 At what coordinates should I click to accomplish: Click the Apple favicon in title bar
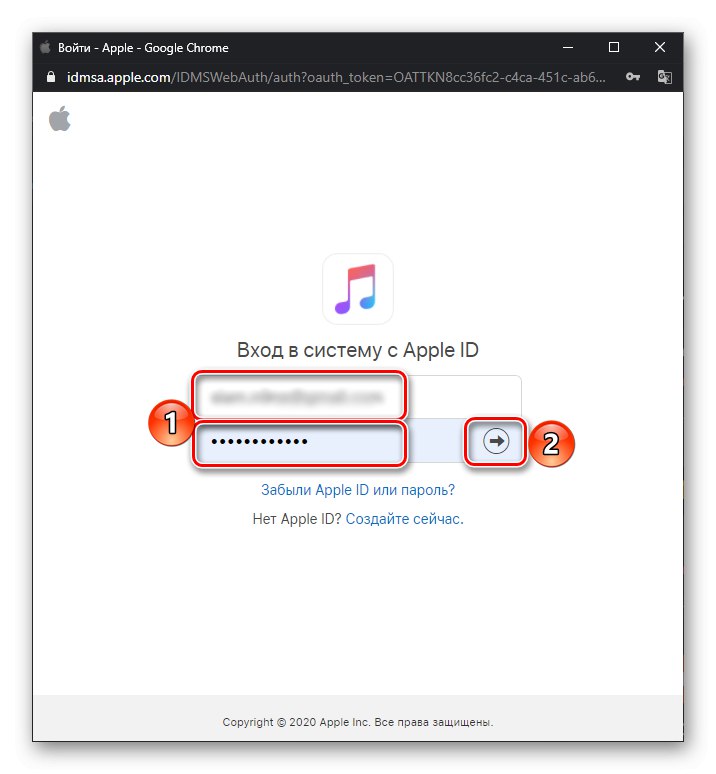click(45, 47)
